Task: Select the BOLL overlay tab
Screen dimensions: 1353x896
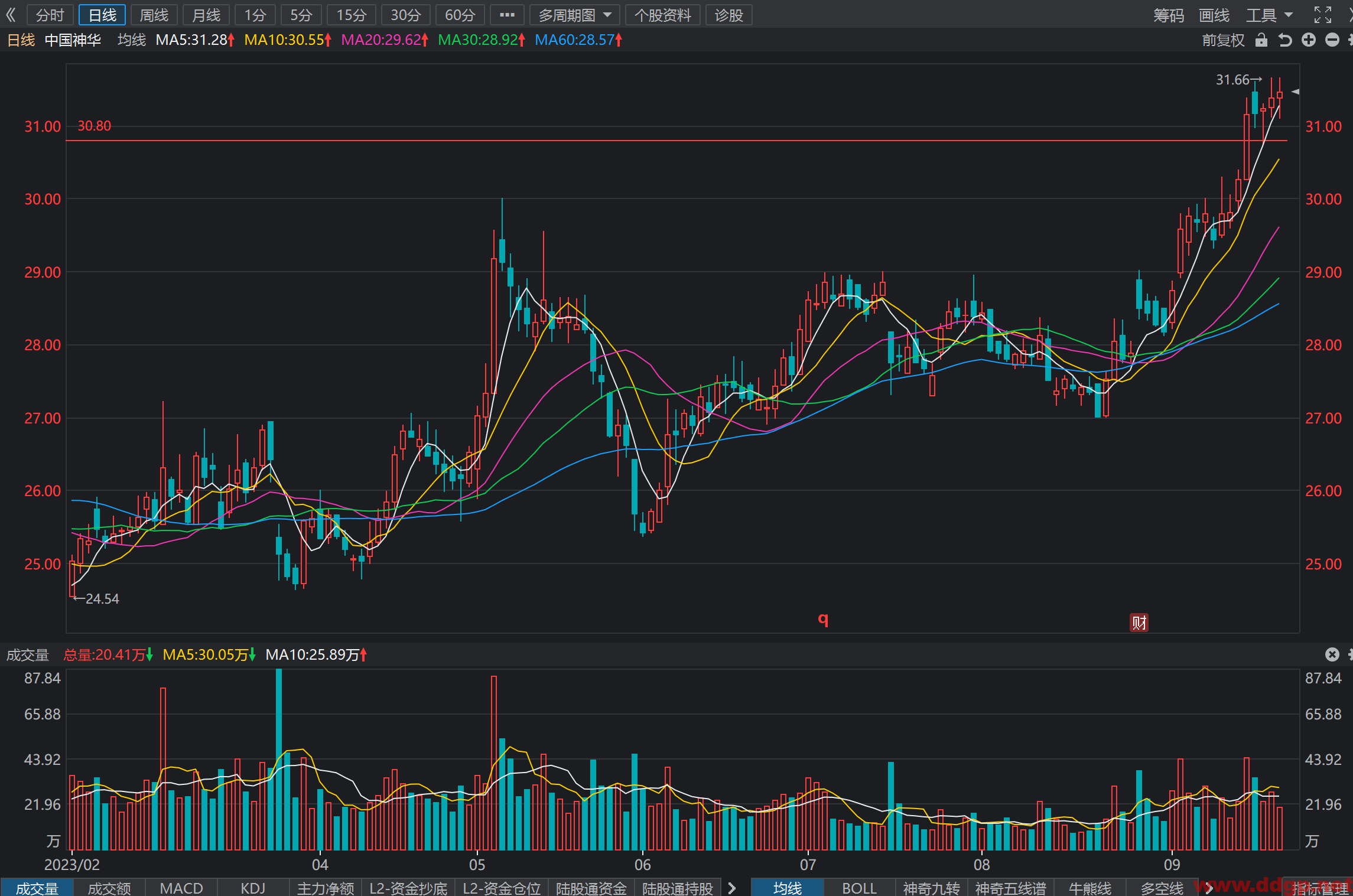Action: pyautogui.click(x=859, y=888)
